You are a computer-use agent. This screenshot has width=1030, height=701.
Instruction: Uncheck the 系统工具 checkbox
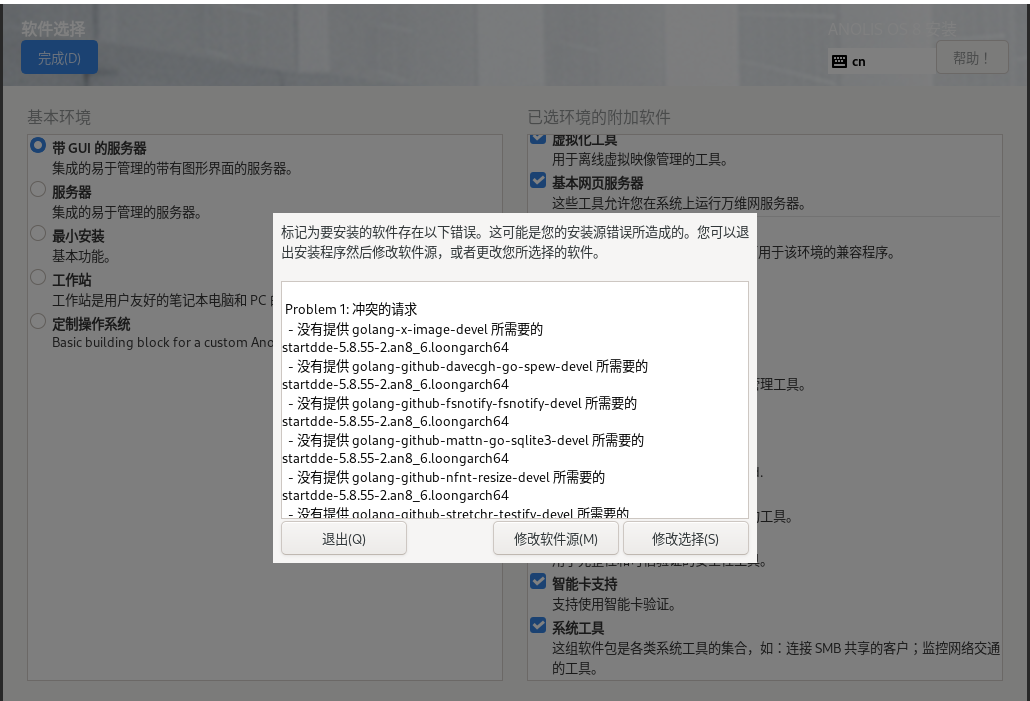538,625
